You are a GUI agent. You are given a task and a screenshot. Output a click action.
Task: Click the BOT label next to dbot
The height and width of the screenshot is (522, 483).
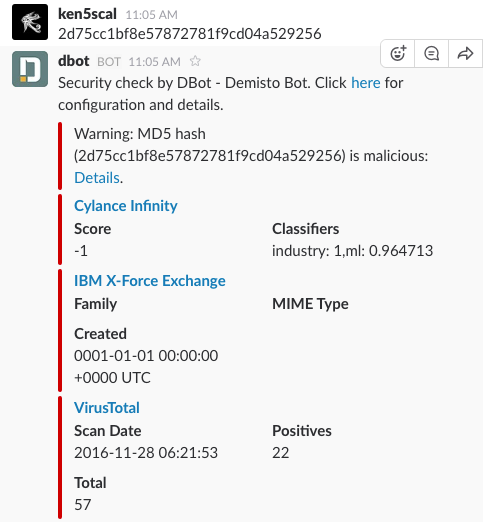(x=109, y=62)
